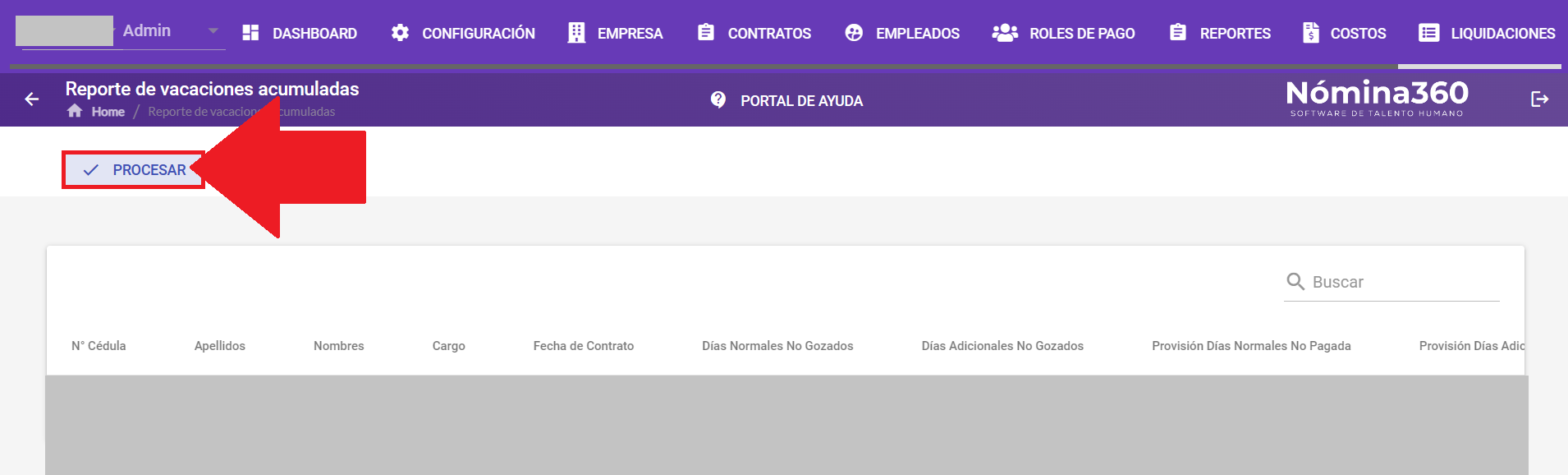The image size is (1568, 475).
Task: Sort by Días Normales No Gozados header
Action: [777, 346]
